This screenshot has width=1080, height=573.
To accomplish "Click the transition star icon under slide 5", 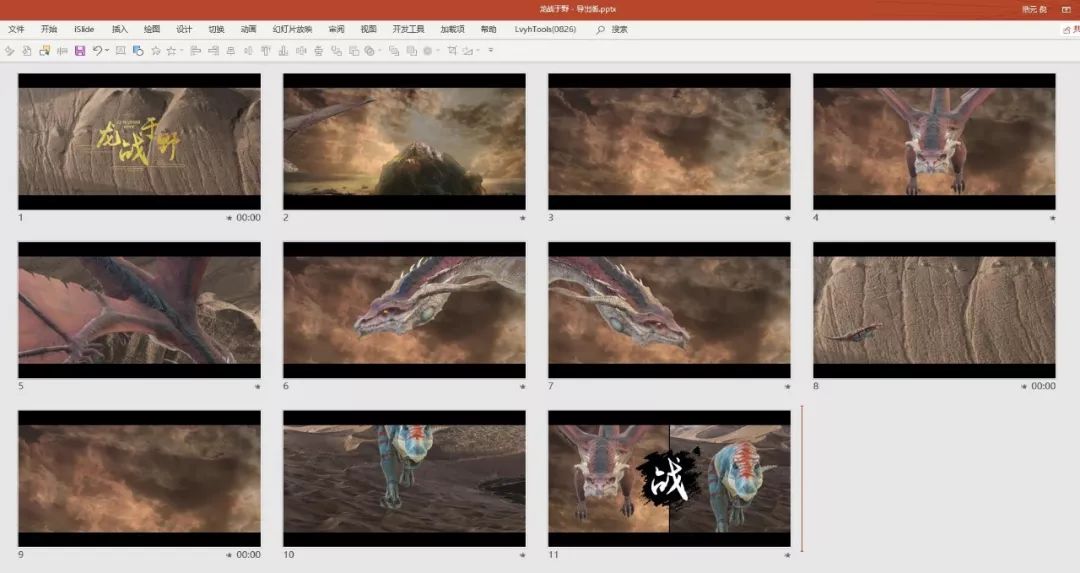I will 258,386.
